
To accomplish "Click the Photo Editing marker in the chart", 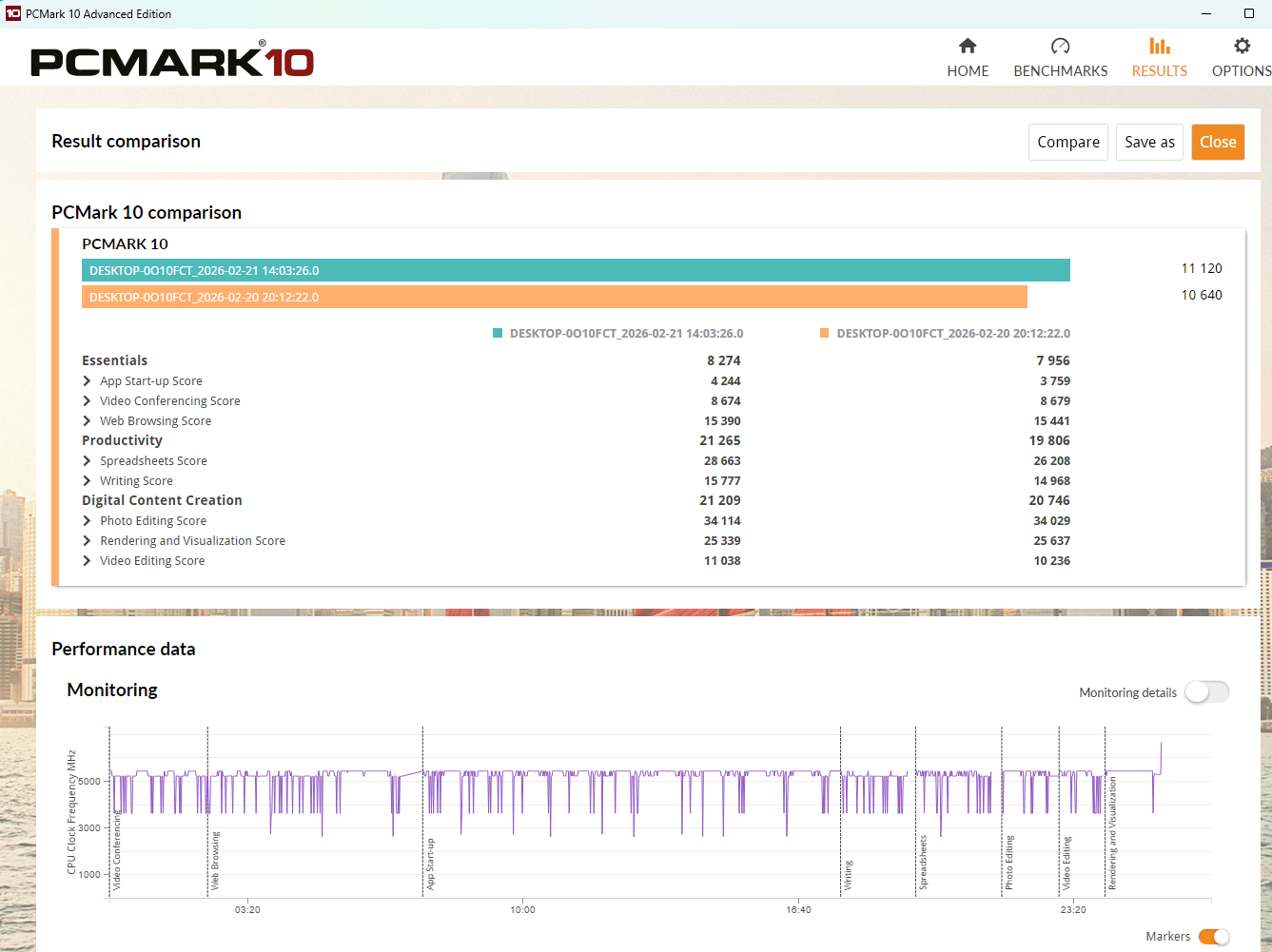I will [1008, 863].
